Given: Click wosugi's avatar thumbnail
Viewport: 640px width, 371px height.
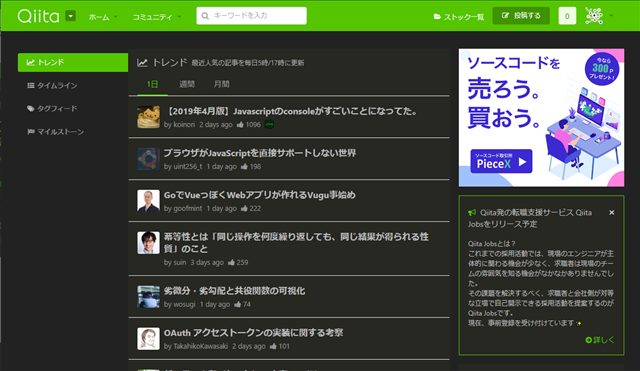Looking at the screenshot, I should (x=148, y=297).
